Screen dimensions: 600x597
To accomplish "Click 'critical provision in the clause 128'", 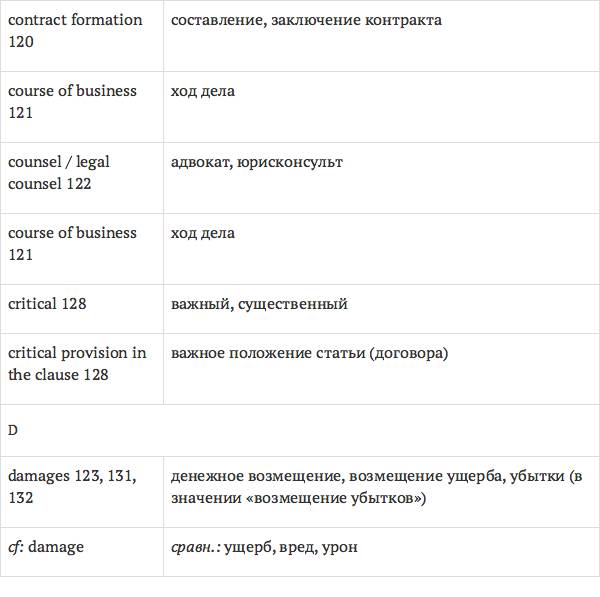I will [77, 364].
